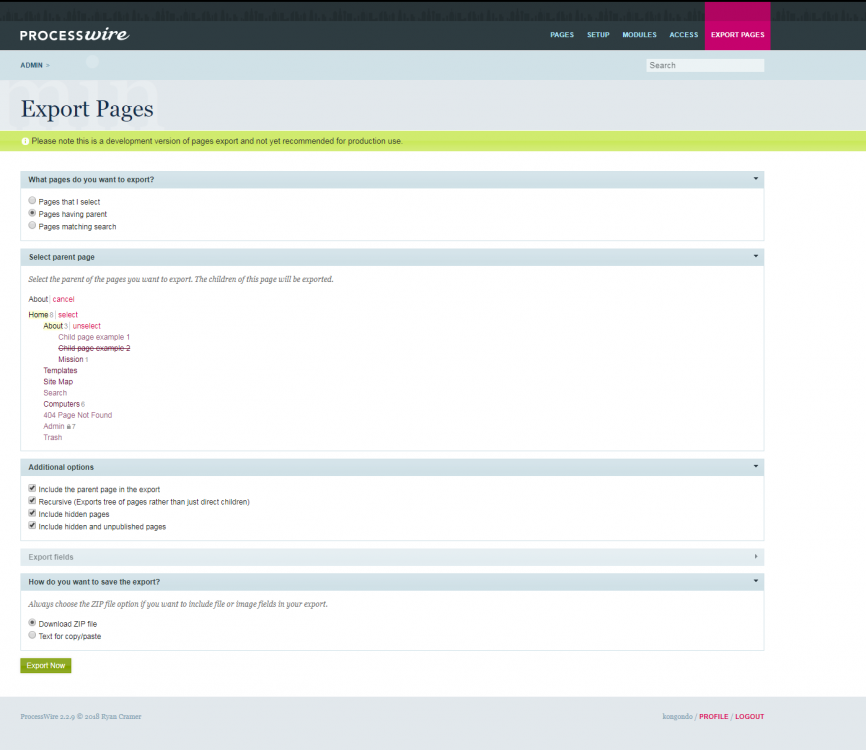Collapse "What pages do you want to export?" arrow

point(756,179)
